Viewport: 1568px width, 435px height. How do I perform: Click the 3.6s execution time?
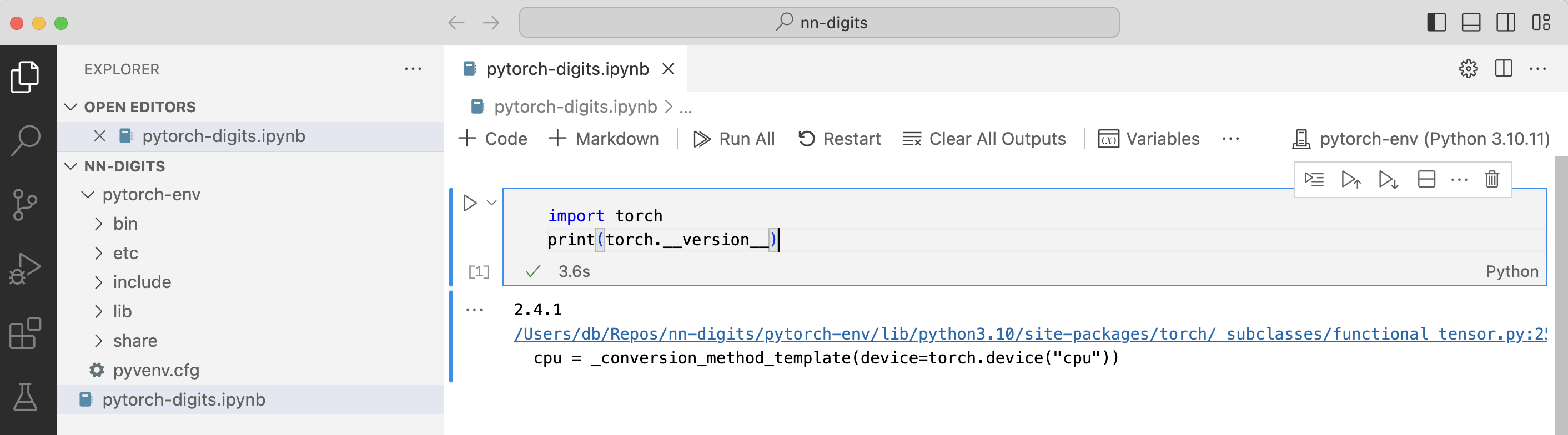coord(574,271)
